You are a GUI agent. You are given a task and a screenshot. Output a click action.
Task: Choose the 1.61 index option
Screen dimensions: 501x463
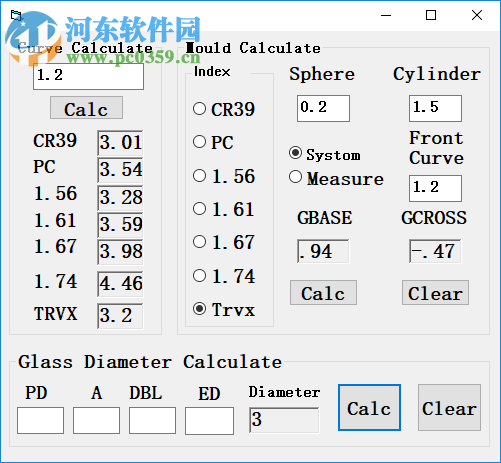pos(199,209)
